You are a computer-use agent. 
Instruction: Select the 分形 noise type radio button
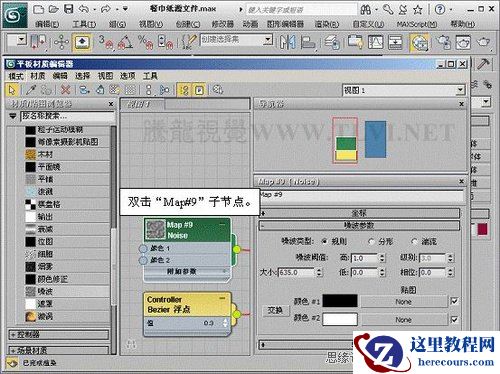(x=371, y=241)
